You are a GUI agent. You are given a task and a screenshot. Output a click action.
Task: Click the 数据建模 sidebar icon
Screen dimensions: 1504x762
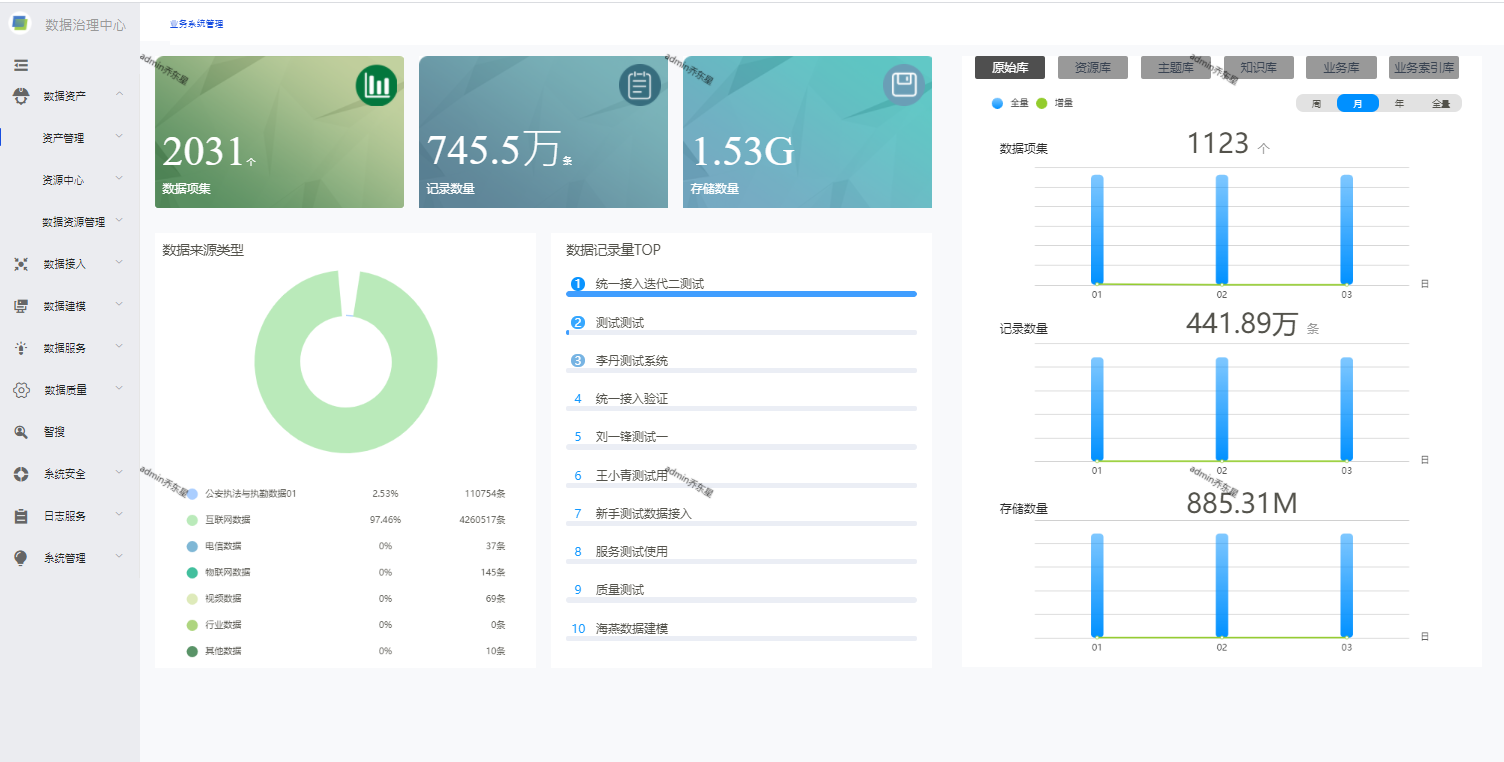tap(21, 306)
